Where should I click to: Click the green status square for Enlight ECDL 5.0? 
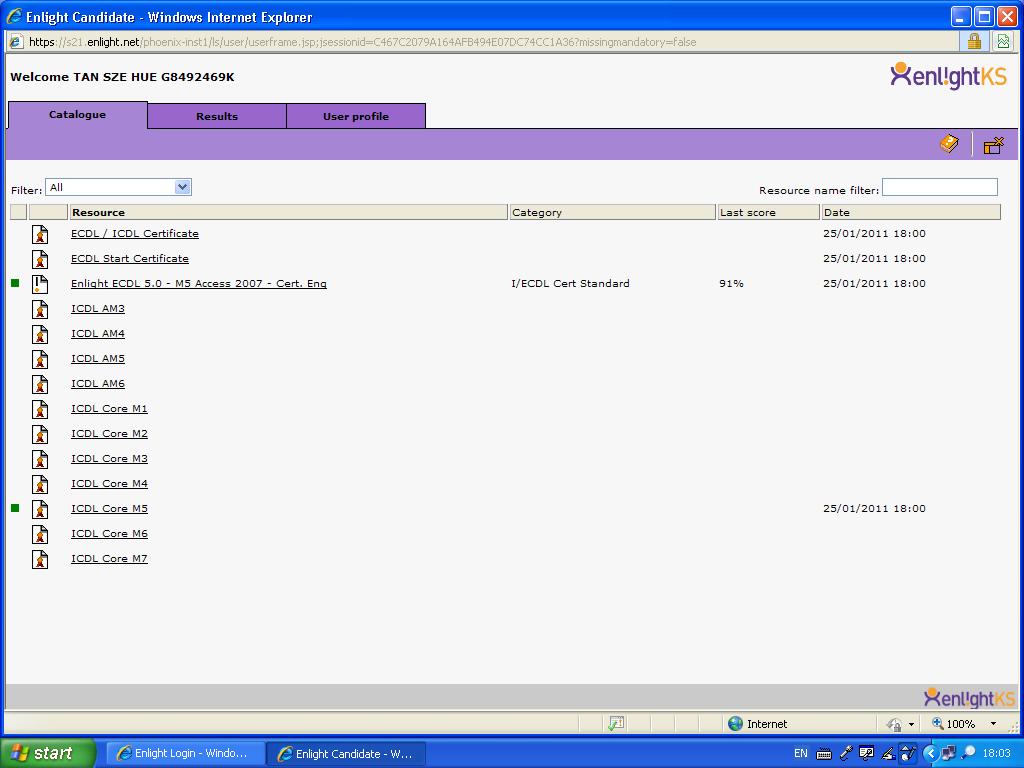click(15, 283)
